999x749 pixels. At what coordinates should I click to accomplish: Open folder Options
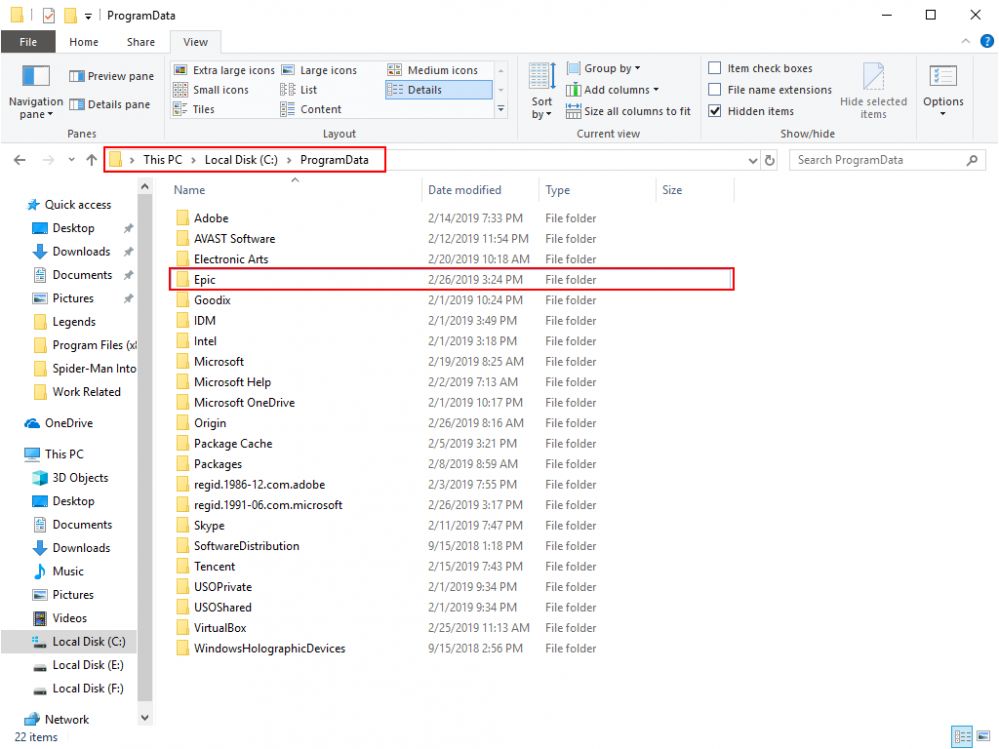coord(943,90)
